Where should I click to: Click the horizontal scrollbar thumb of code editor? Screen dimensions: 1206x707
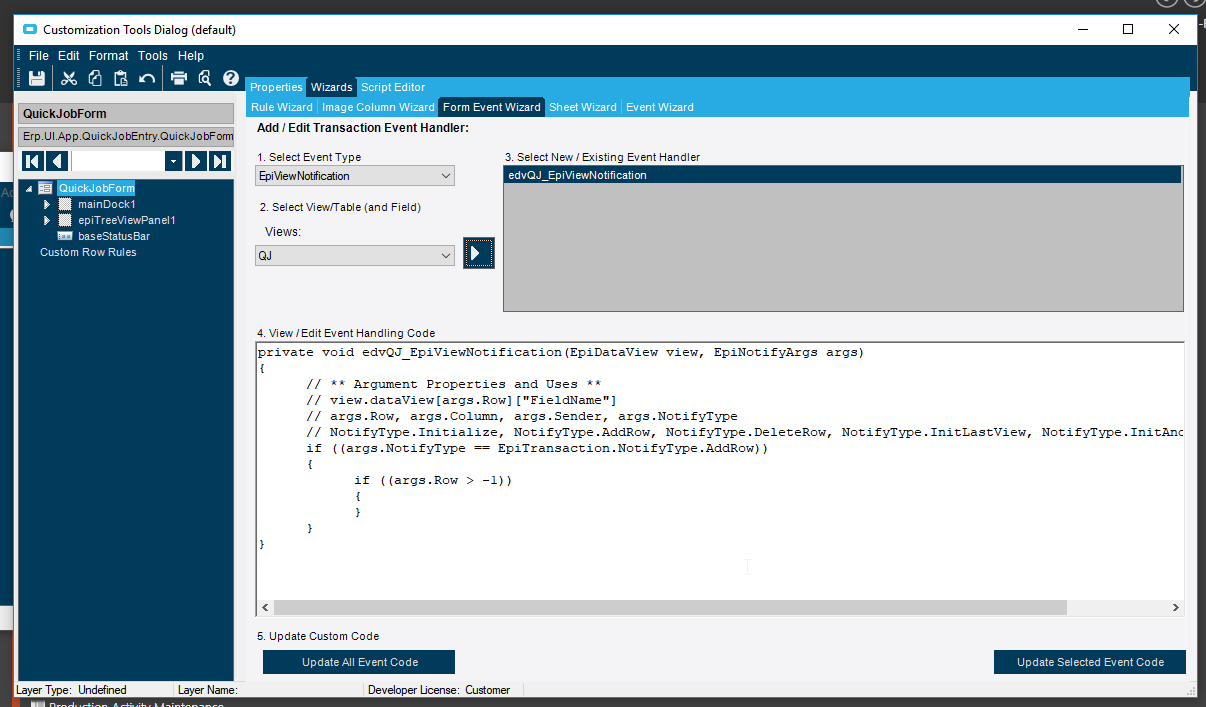tap(670, 608)
